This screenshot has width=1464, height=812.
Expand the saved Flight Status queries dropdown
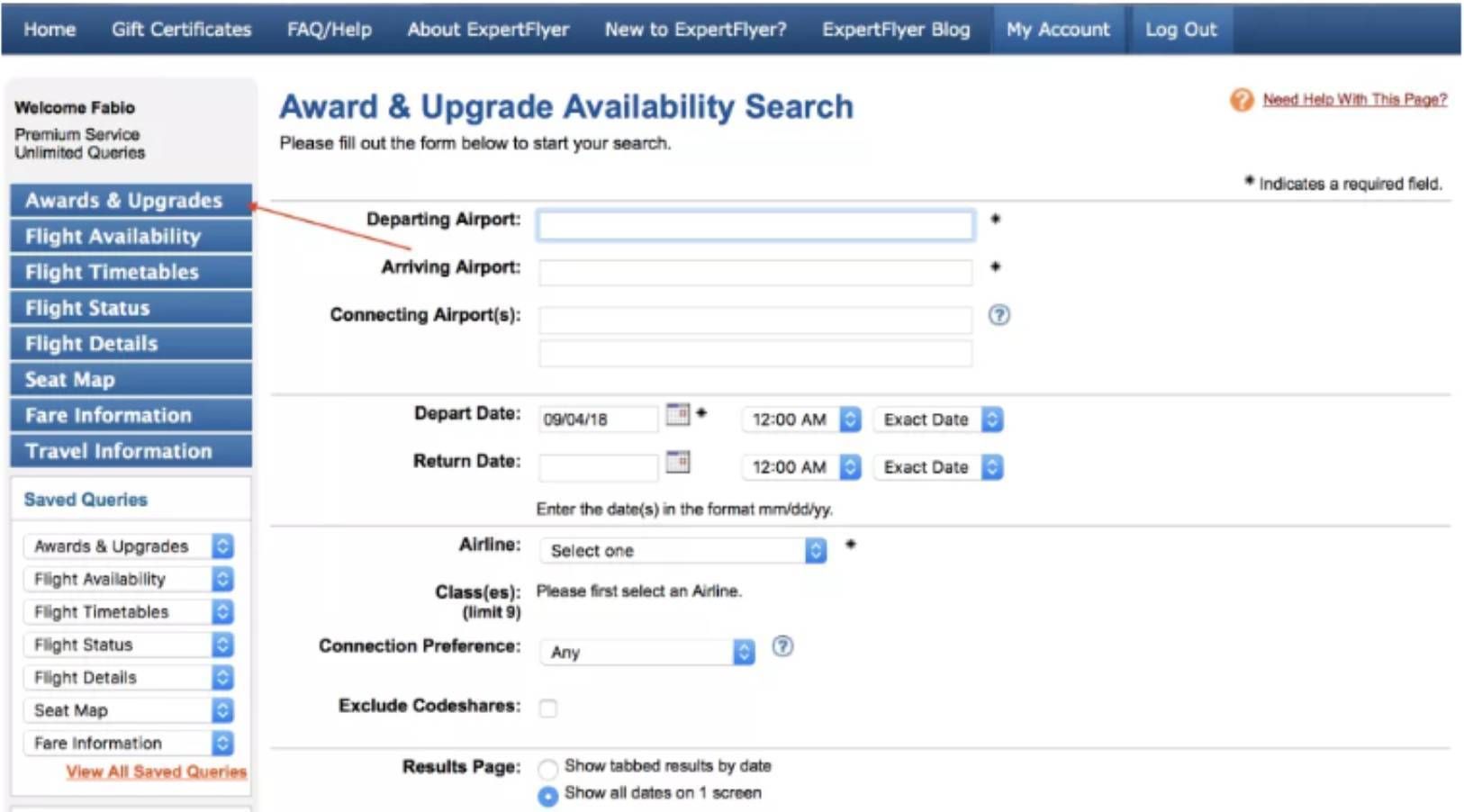128,645
